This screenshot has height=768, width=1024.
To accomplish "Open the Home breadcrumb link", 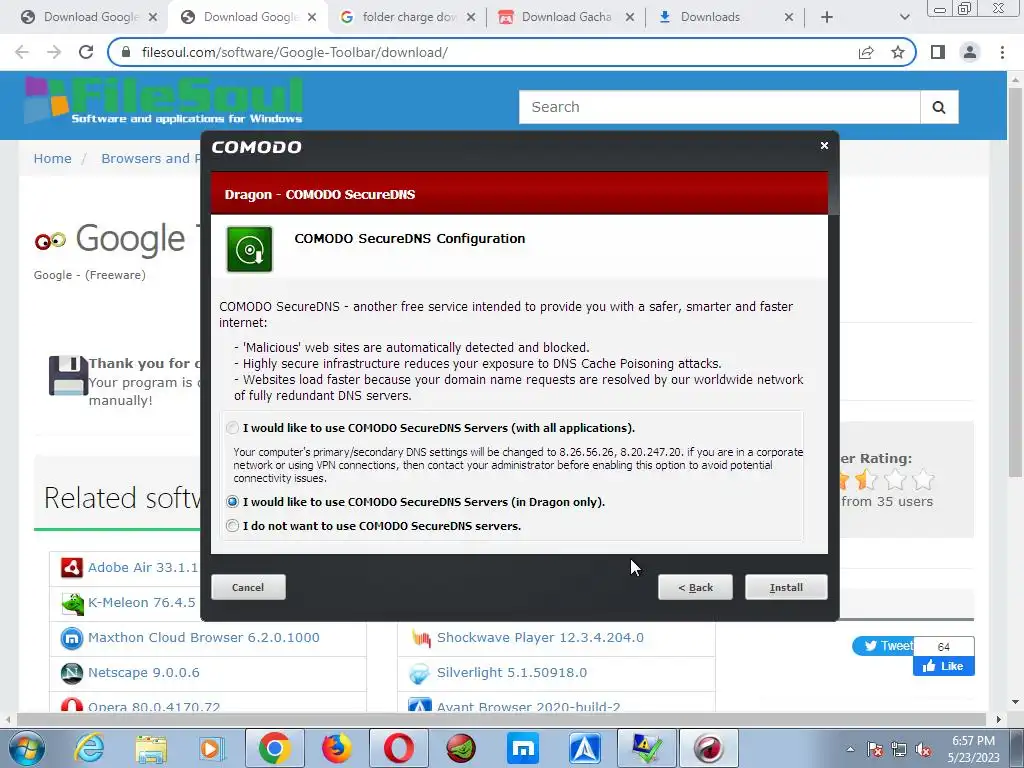I will click(52, 159).
